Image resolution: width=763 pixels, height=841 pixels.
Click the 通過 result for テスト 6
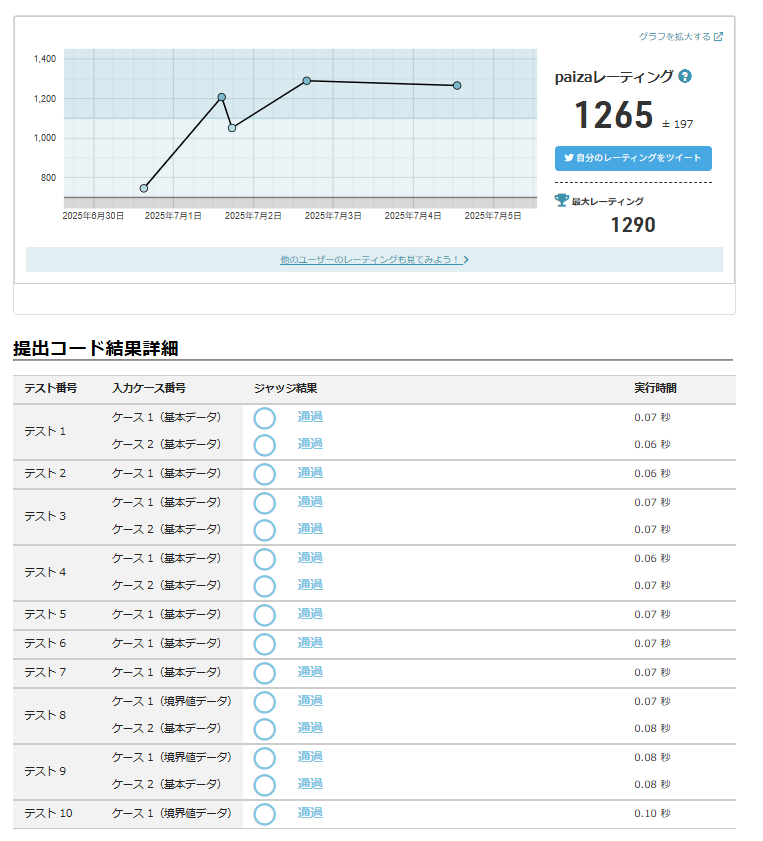pos(310,643)
